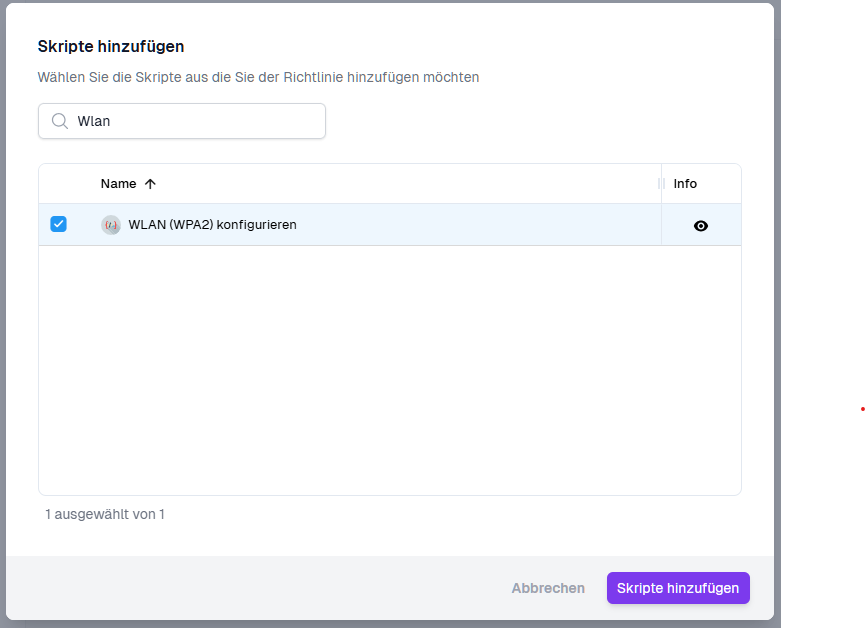Click the WLAN script's round wireless icon
The height and width of the screenshot is (628, 866).
coord(111,225)
